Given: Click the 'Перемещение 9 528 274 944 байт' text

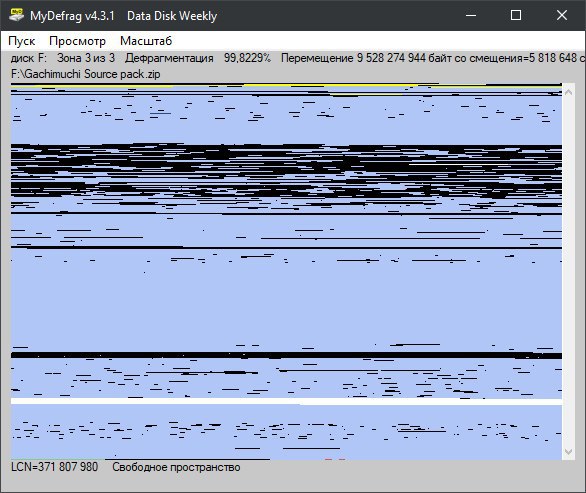Looking at the screenshot, I should pyautogui.click(x=366, y=58).
